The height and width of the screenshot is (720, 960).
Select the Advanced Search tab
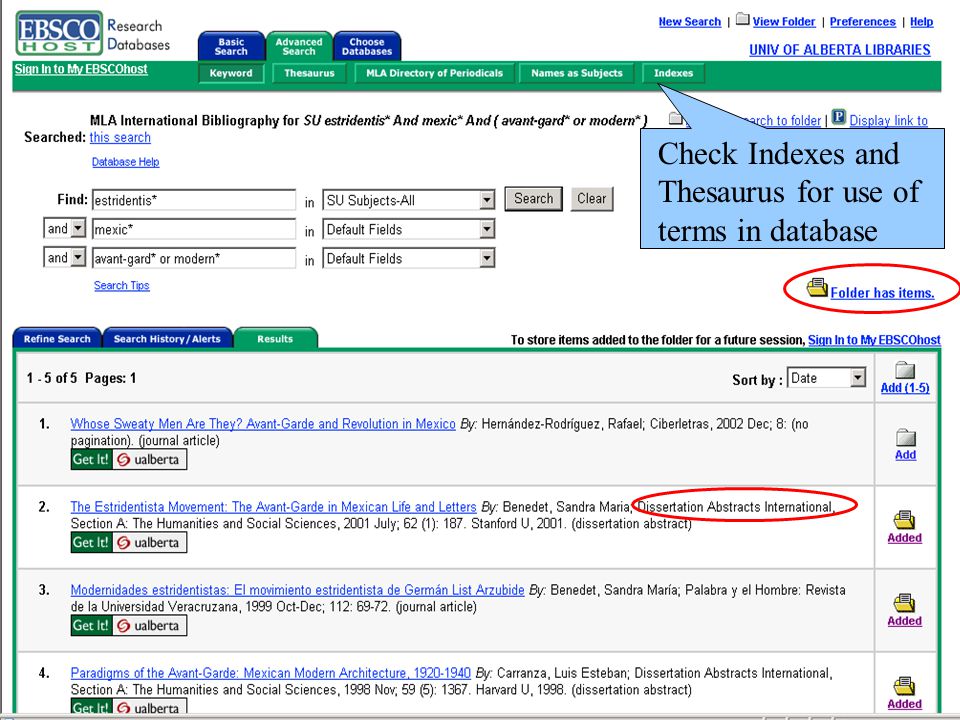[299, 47]
